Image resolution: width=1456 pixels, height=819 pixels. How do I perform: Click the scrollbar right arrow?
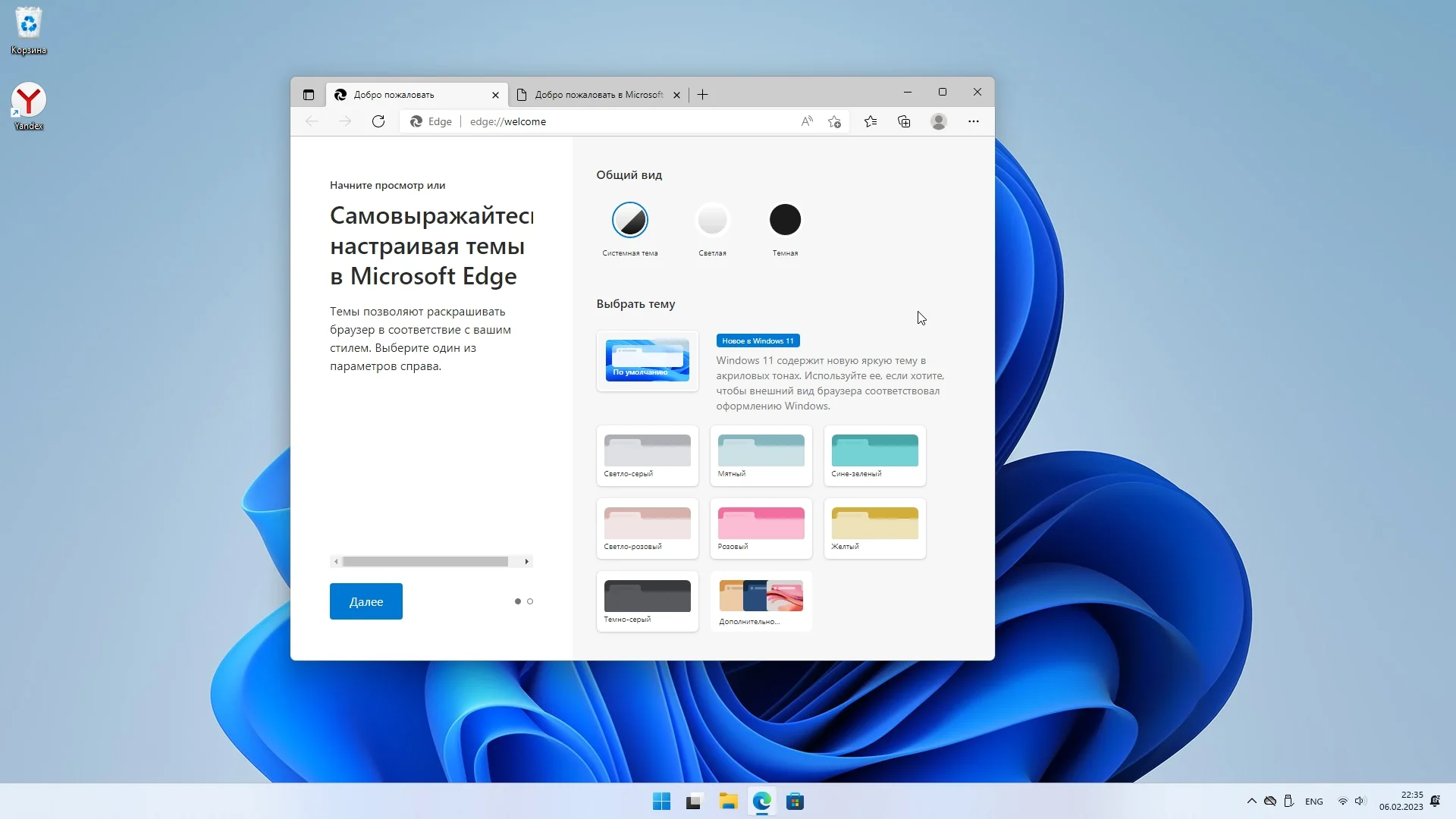pyautogui.click(x=527, y=562)
